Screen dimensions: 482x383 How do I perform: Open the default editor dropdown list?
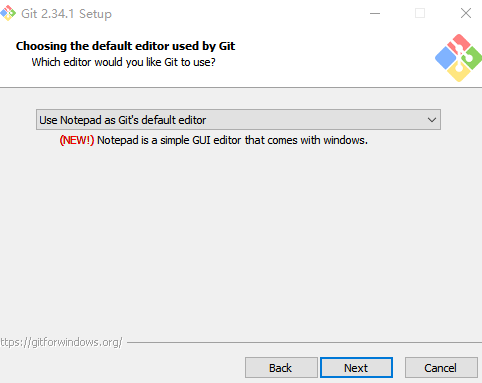click(x=238, y=120)
